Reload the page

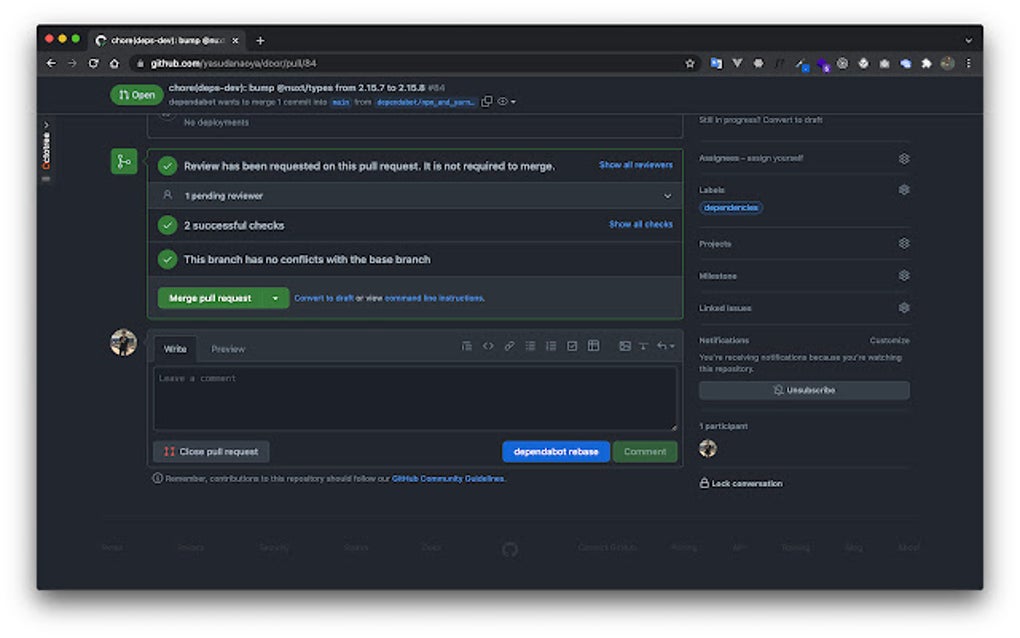[x=94, y=63]
